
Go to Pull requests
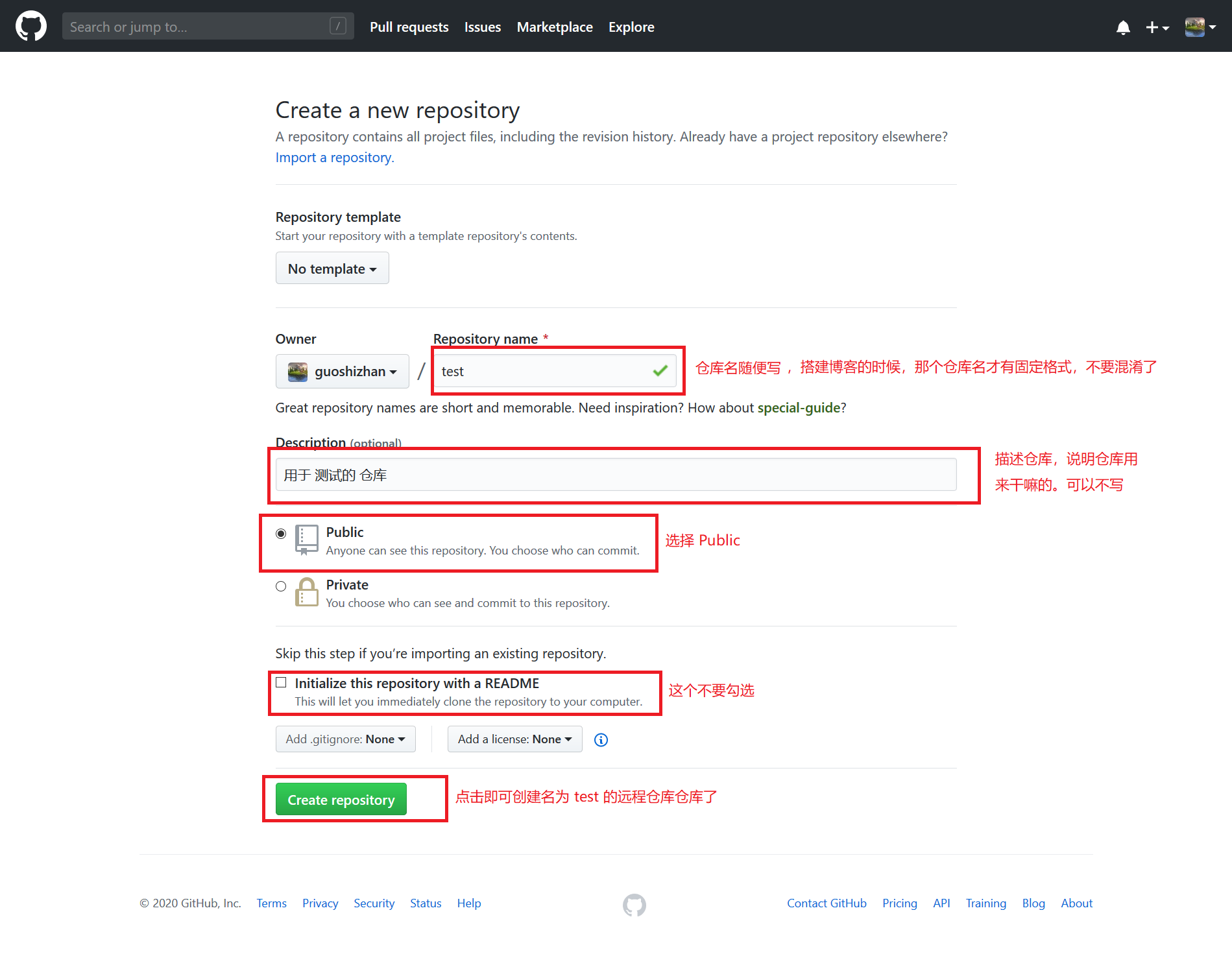(x=409, y=27)
